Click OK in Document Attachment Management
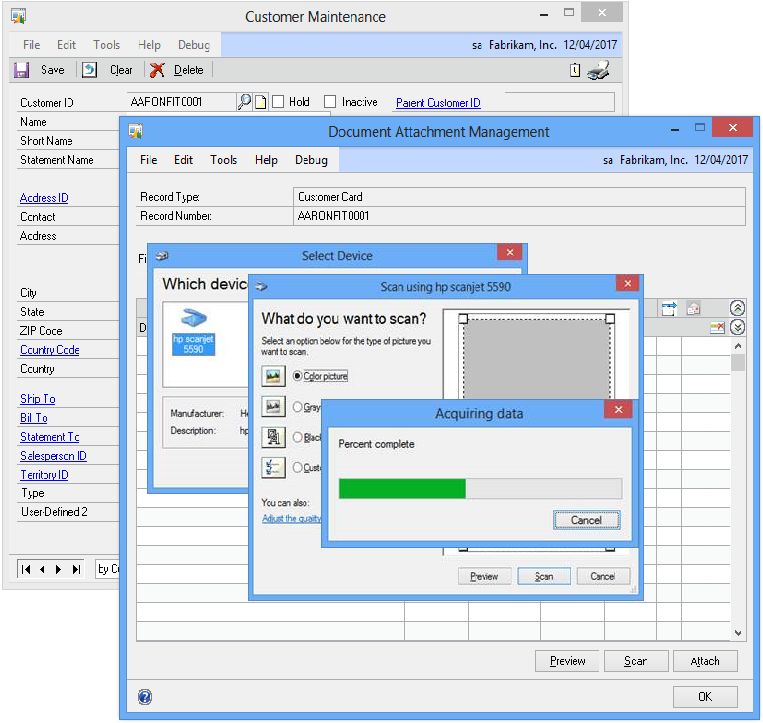This screenshot has width=763, height=723. click(705, 697)
